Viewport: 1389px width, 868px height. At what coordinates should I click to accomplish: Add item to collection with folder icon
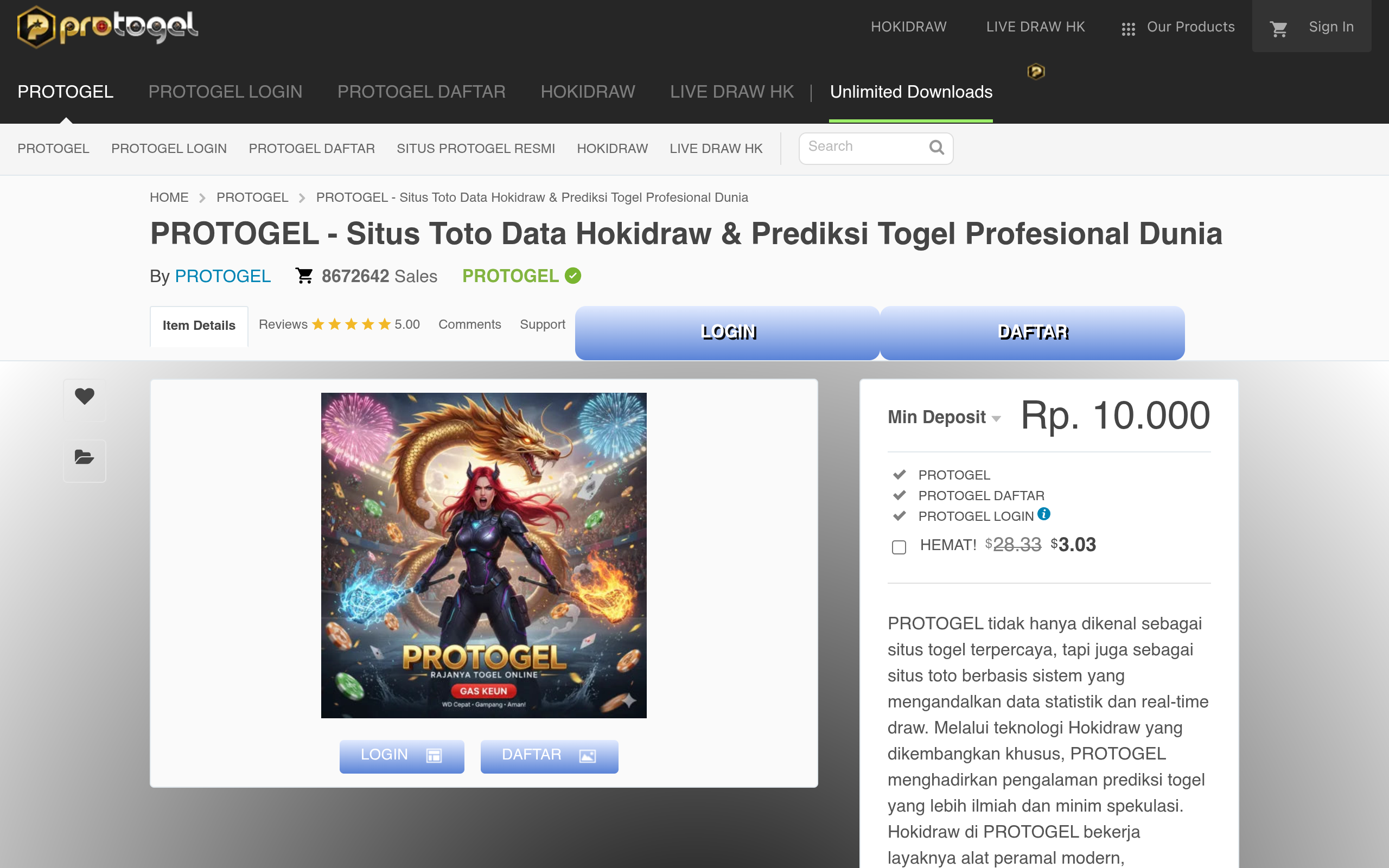[x=85, y=457]
